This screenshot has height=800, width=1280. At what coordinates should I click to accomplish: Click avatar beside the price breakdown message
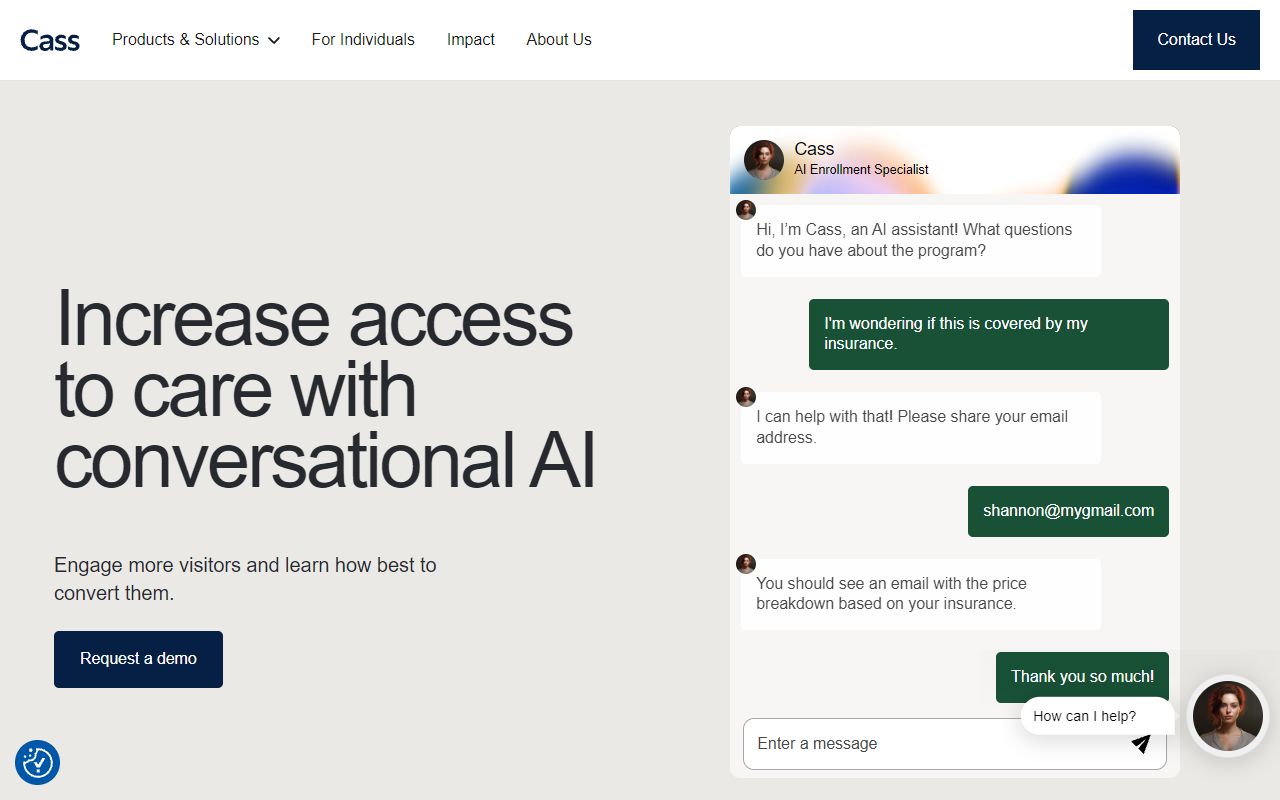(x=746, y=564)
